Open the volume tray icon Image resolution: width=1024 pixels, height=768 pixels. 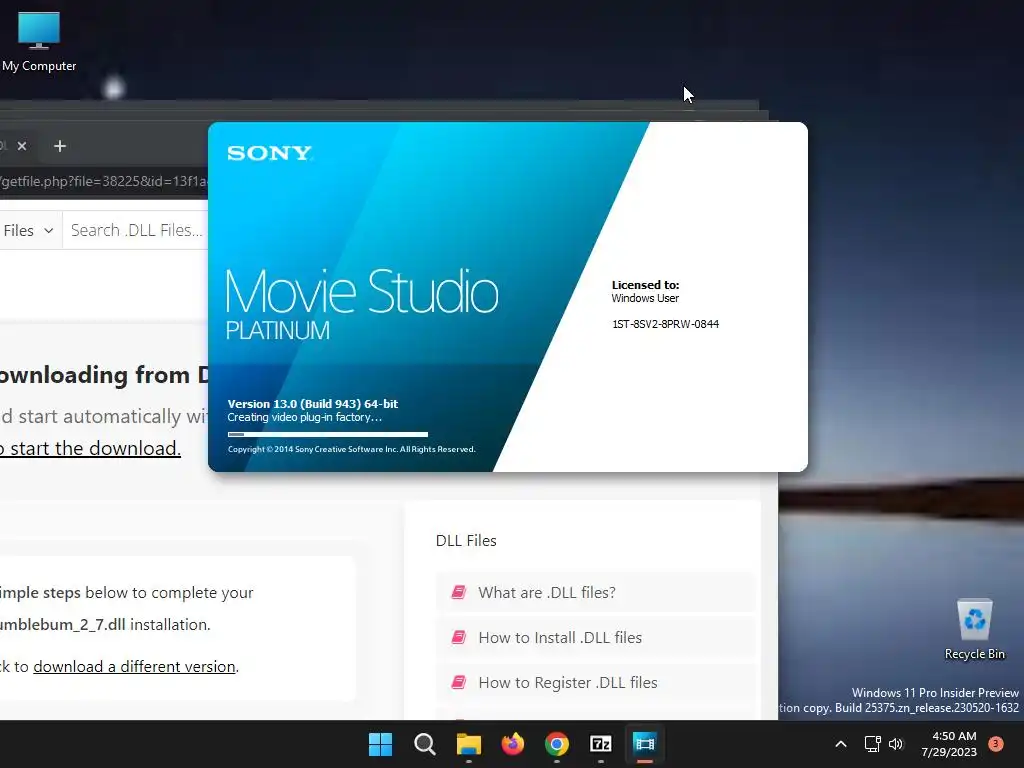coord(896,744)
